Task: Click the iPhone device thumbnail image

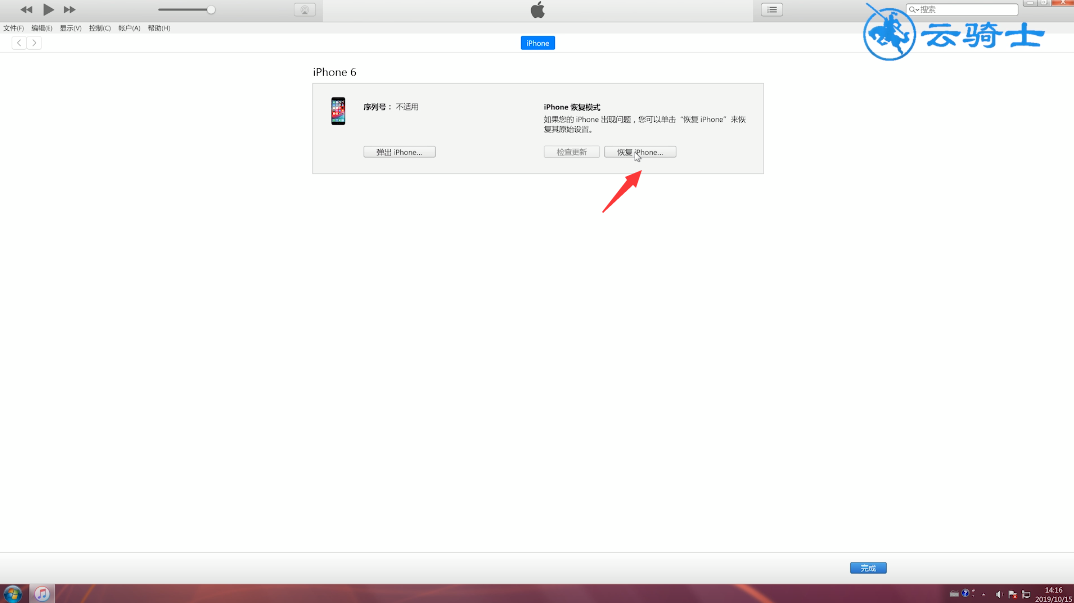Action: pyautogui.click(x=338, y=111)
